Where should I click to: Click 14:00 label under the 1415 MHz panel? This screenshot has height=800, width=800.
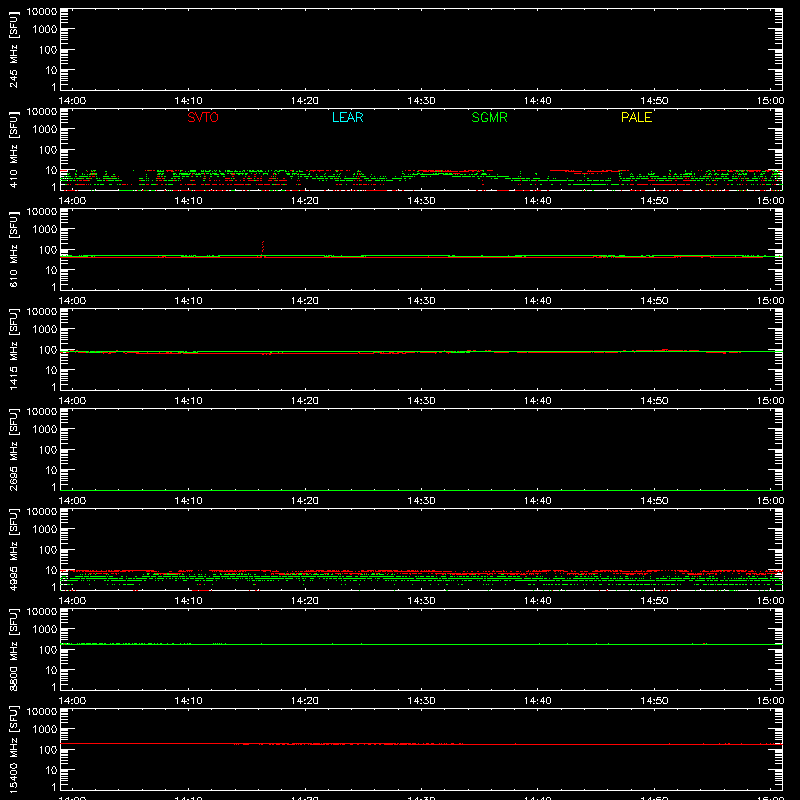pyautogui.click(x=72, y=401)
